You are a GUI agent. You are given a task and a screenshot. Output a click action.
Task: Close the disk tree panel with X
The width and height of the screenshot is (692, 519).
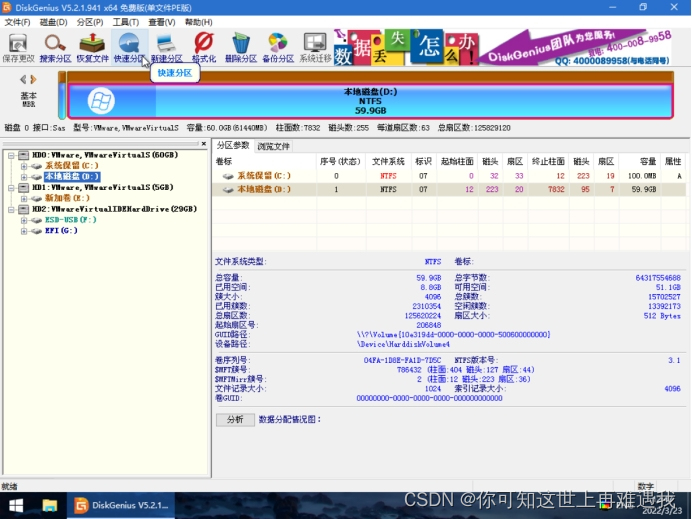click(x=203, y=144)
